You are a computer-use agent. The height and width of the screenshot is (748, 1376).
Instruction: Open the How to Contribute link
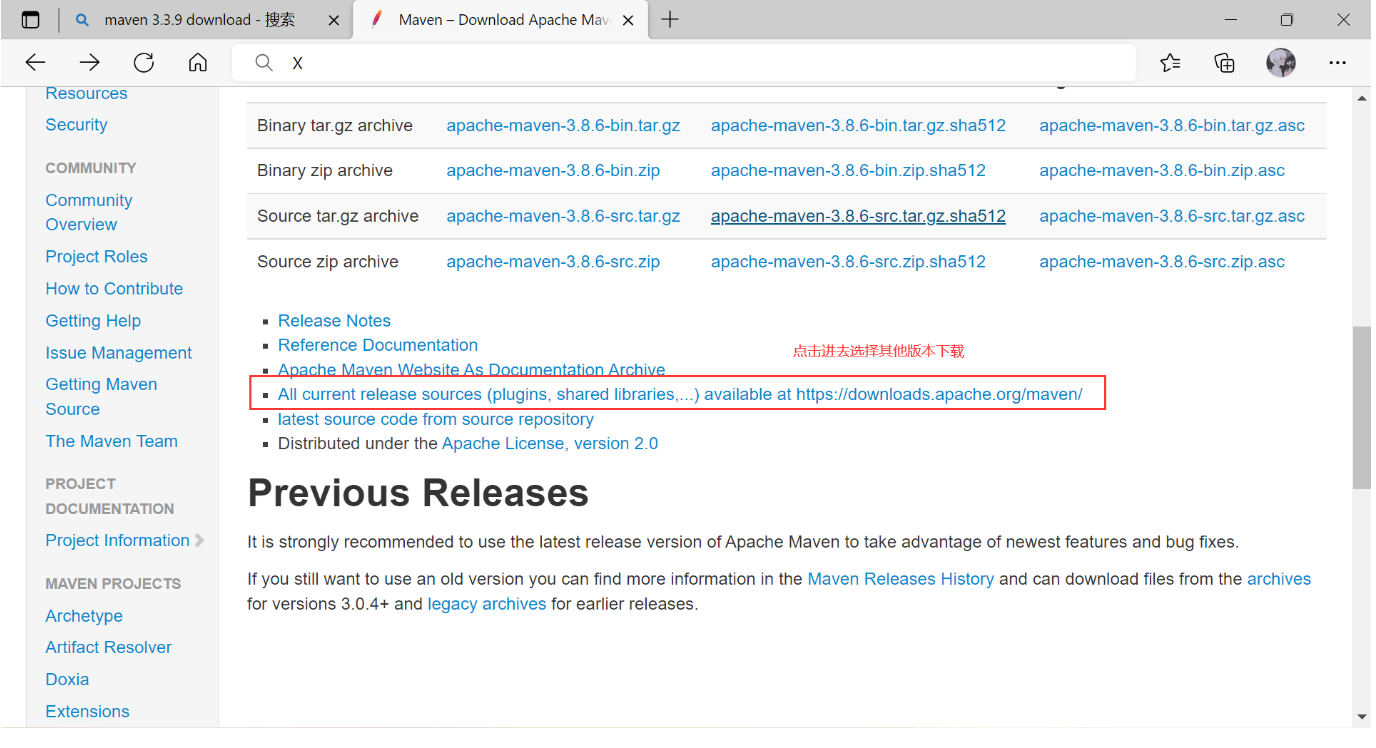pyautogui.click(x=114, y=289)
